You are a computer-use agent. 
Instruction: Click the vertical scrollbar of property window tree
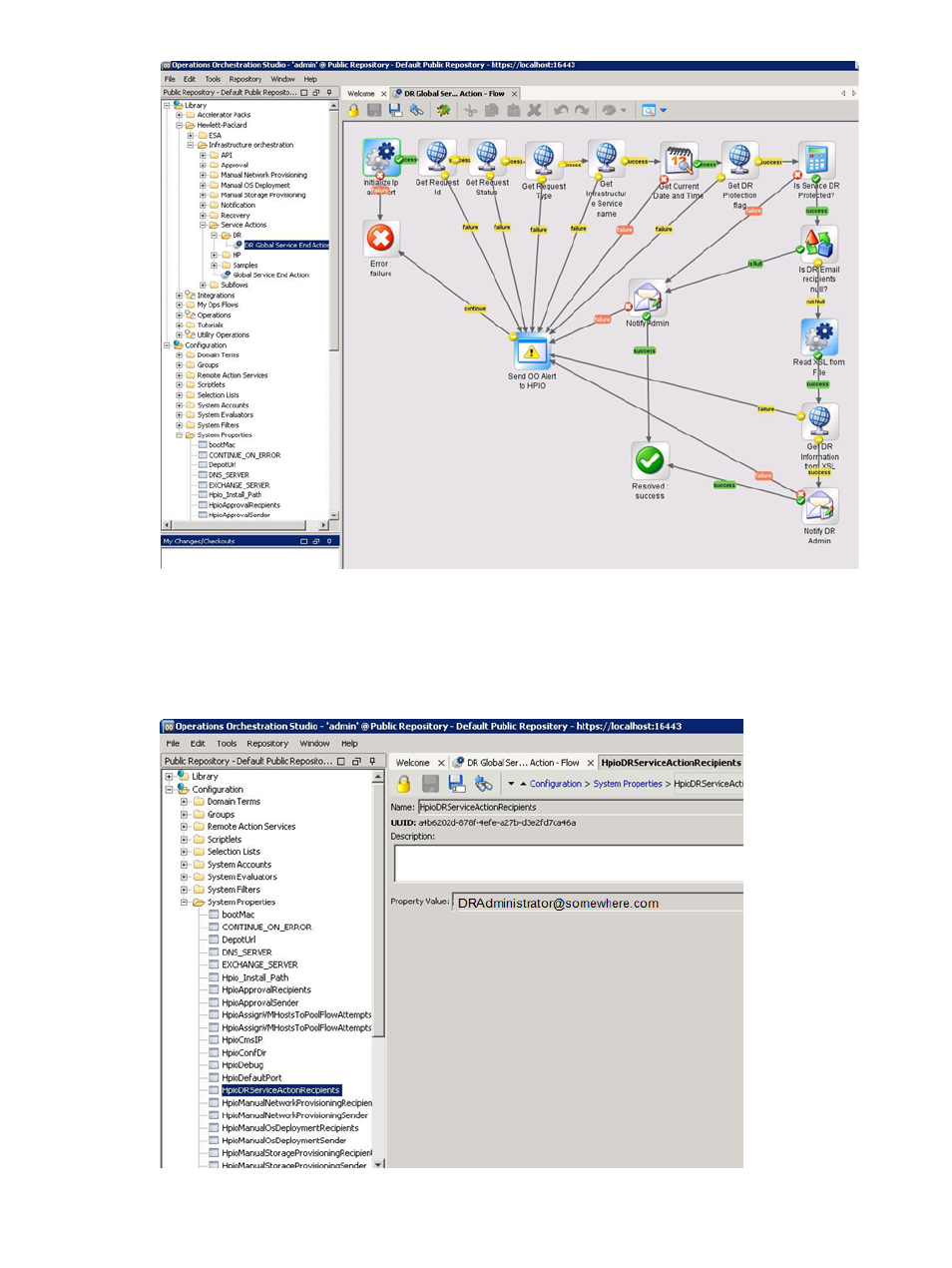[378, 969]
